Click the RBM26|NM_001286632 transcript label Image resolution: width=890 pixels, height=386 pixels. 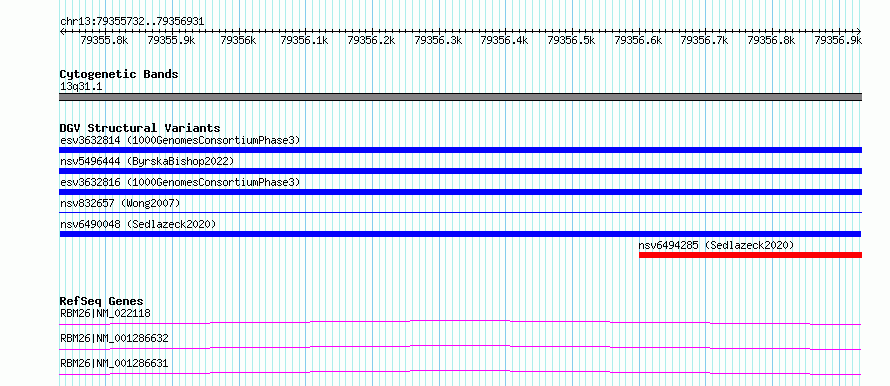(x=114, y=339)
